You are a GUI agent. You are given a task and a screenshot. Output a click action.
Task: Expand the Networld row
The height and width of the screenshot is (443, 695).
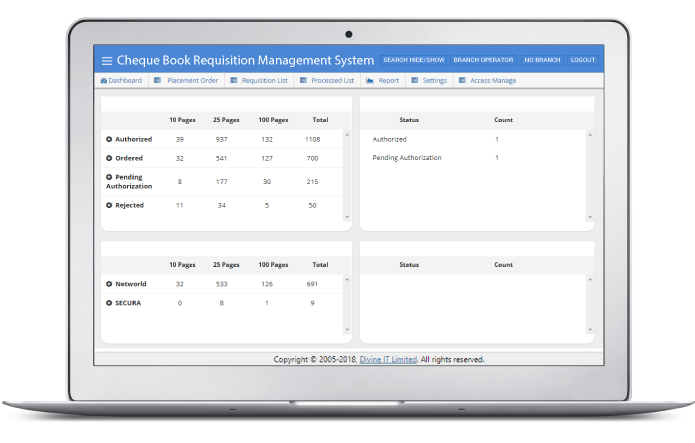(x=109, y=284)
